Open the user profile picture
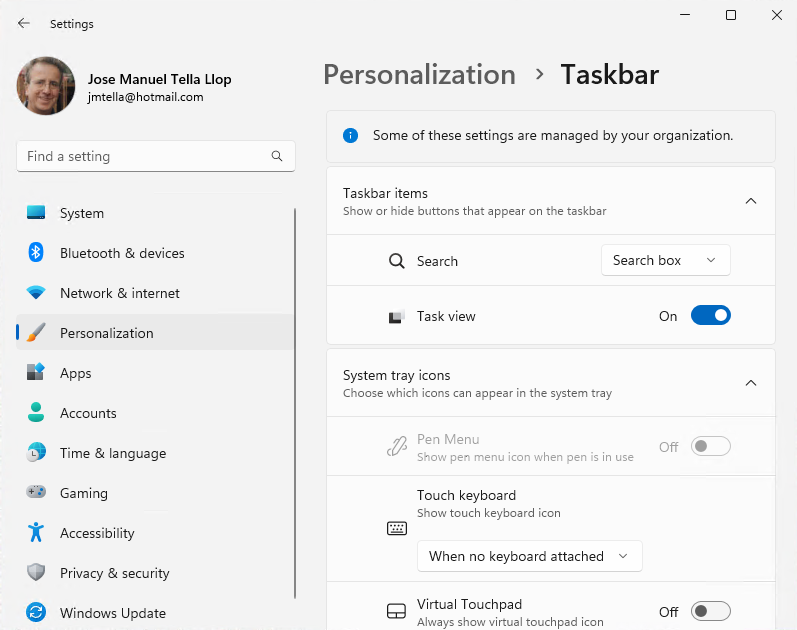This screenshot has width=797, height=630. click(x=46, y=85)
